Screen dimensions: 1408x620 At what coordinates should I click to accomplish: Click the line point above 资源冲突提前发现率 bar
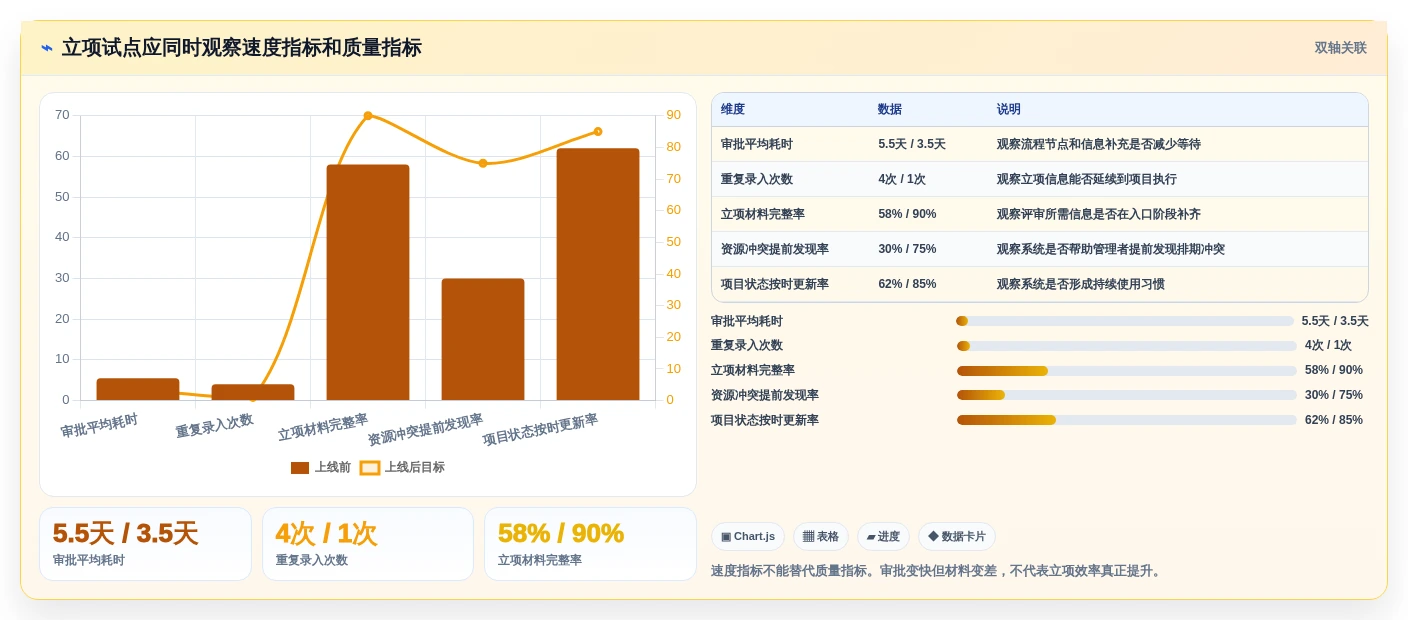click(x=483, y=163)
